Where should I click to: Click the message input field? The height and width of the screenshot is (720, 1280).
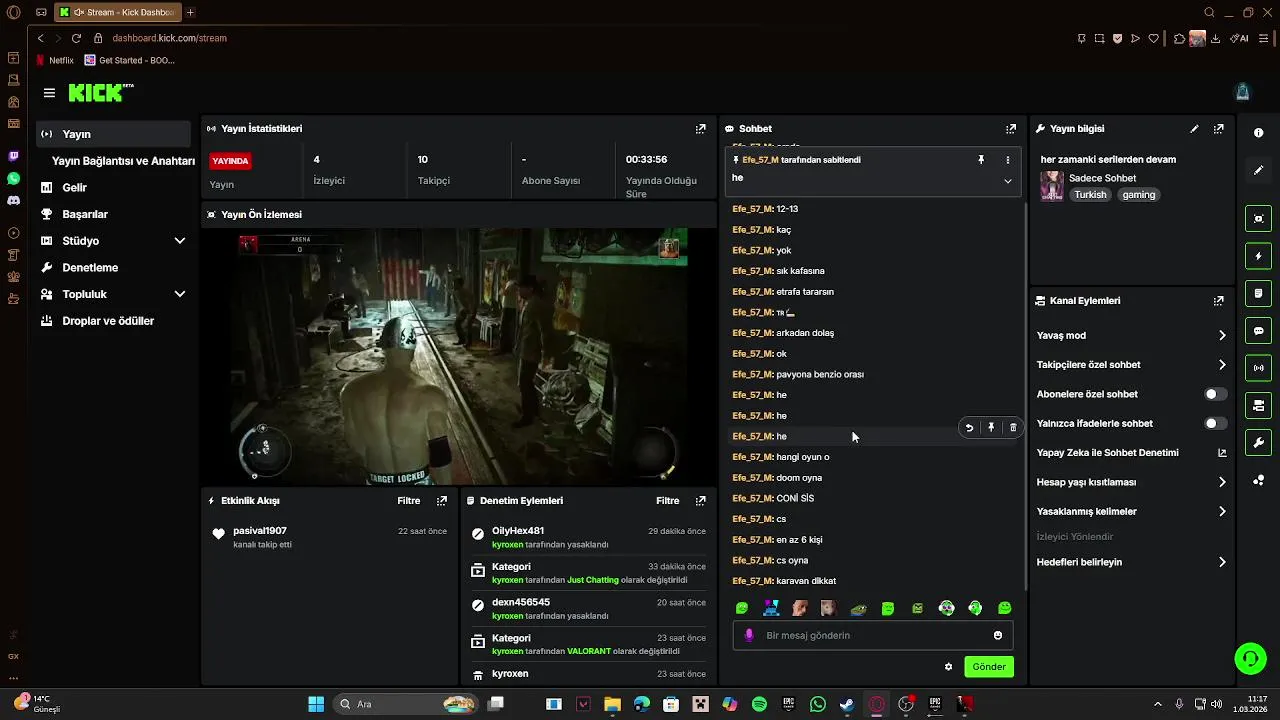click(x=873, y=636)
